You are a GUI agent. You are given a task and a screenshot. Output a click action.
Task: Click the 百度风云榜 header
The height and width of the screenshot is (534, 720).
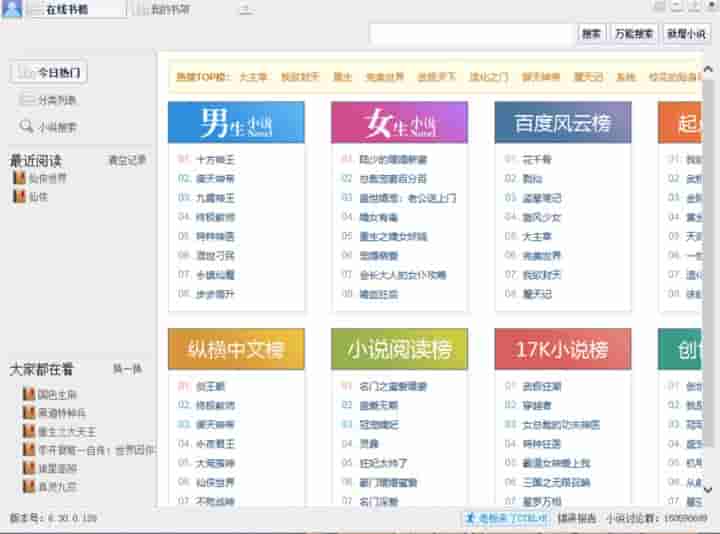click(562, 123)
